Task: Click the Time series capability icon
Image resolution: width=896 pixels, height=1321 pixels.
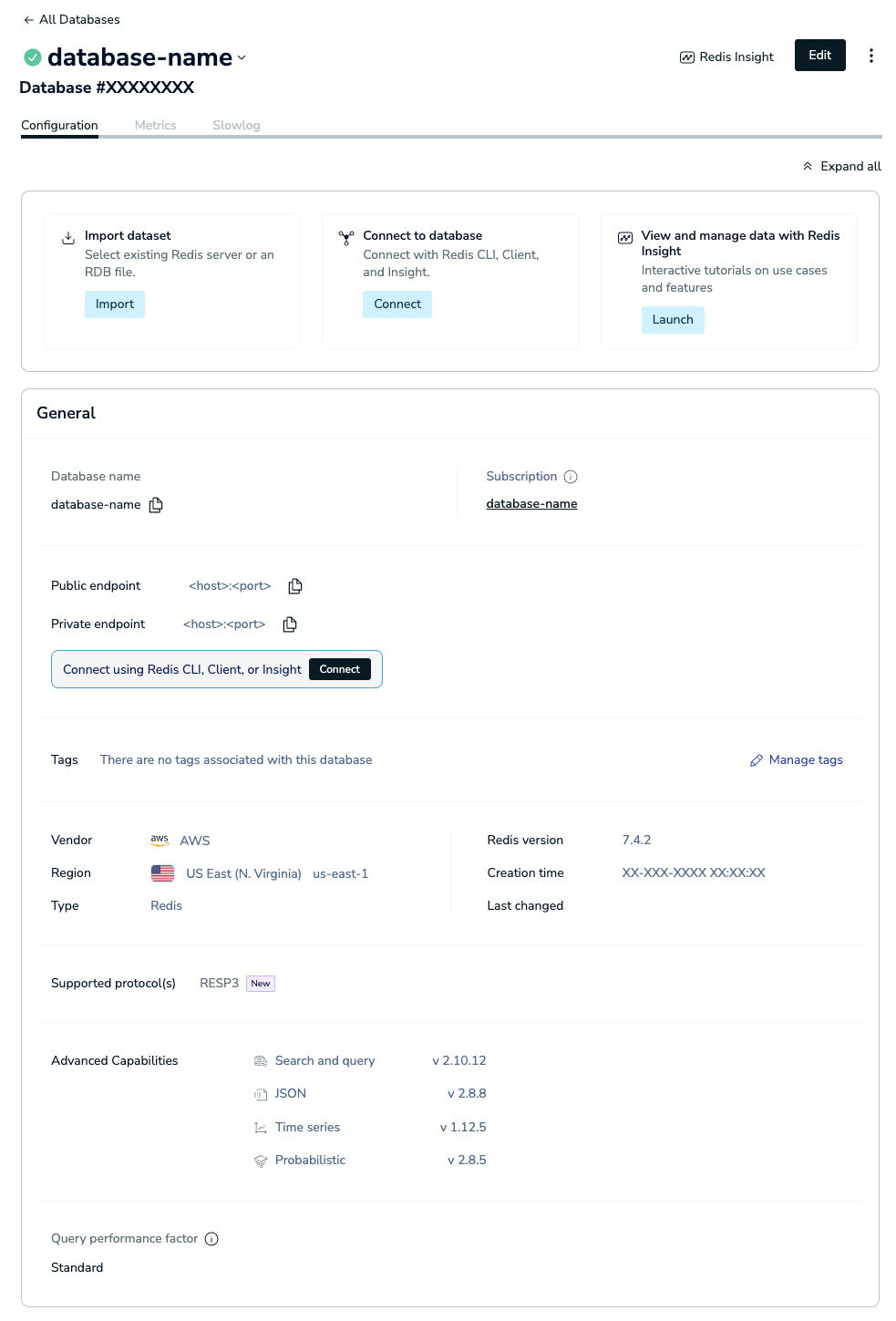Action: click(x=261, y=1128)
